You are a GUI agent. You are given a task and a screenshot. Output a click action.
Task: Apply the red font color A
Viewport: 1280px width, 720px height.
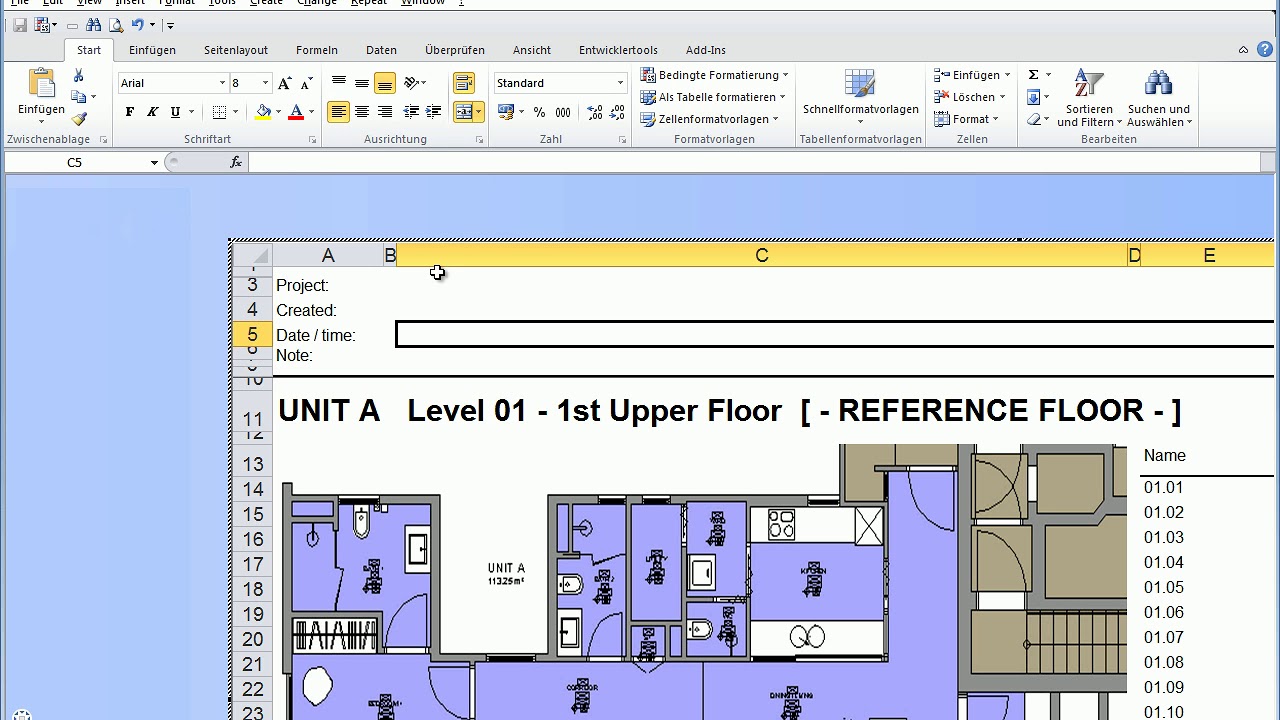point(296,112)
